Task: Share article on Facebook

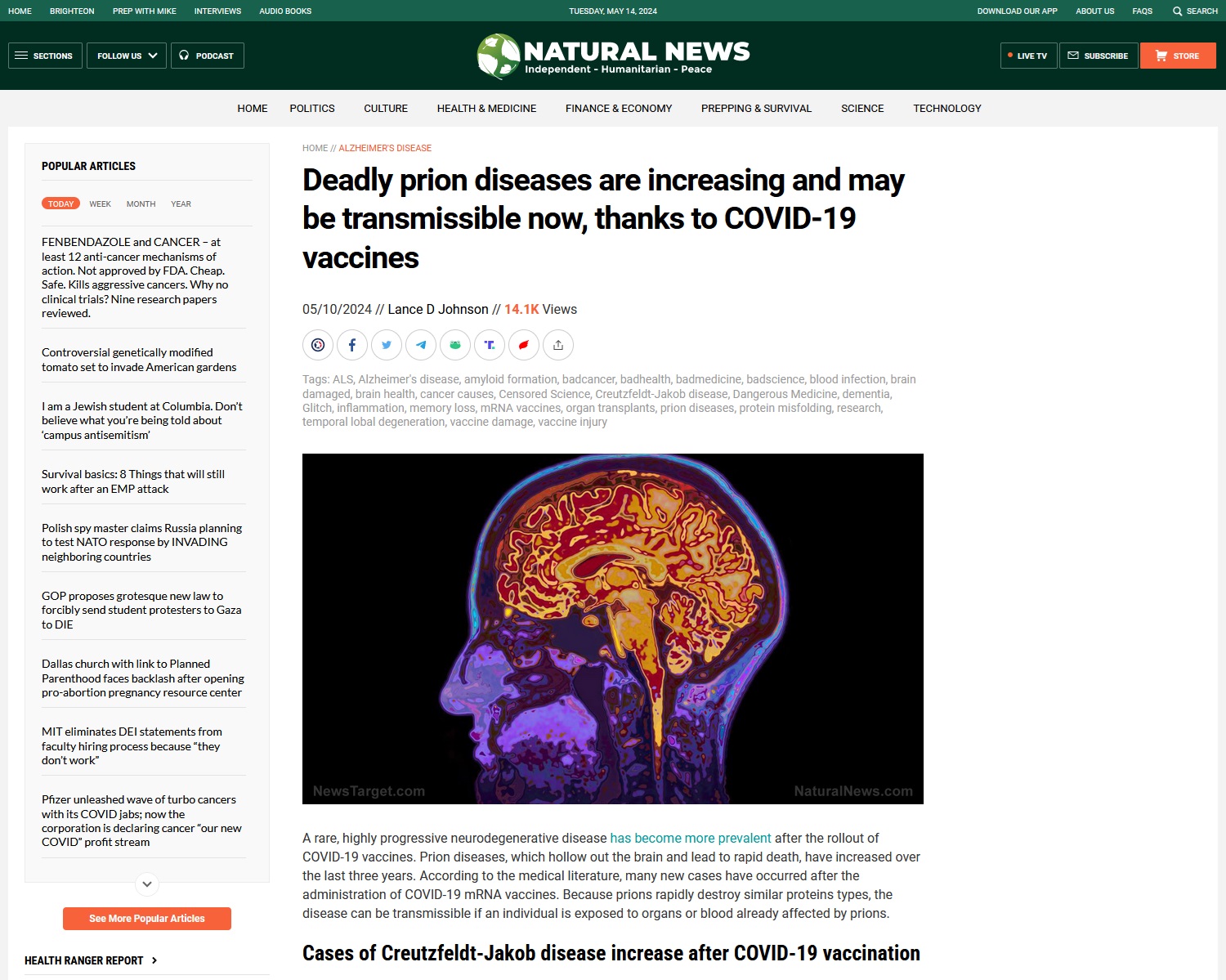Action: (352, 345)
